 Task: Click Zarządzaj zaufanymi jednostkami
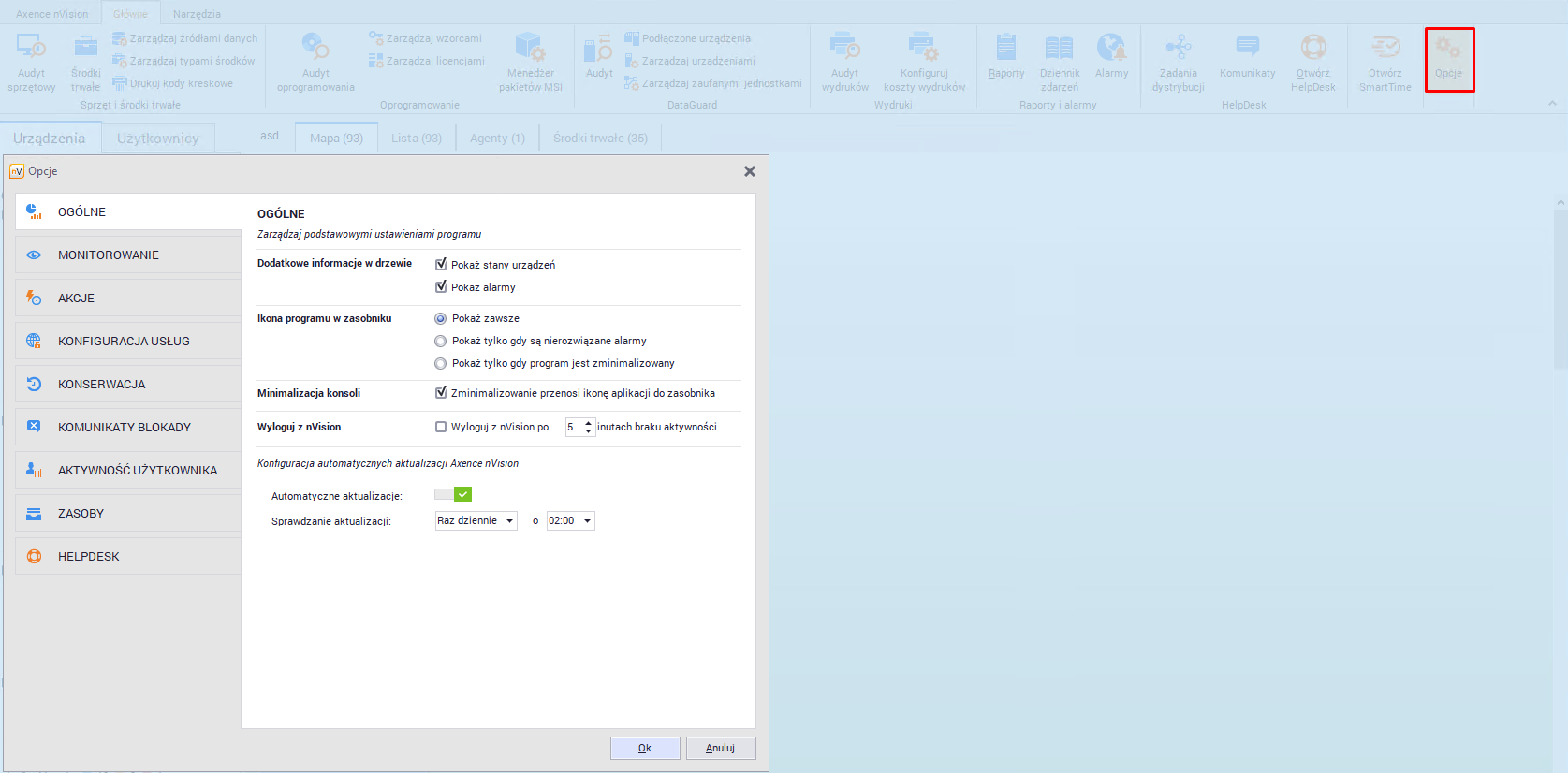(x=713, y=83)
